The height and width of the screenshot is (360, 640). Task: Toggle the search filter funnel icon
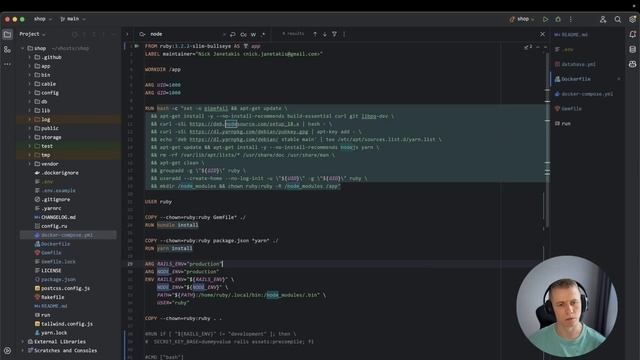click(334, 34)
